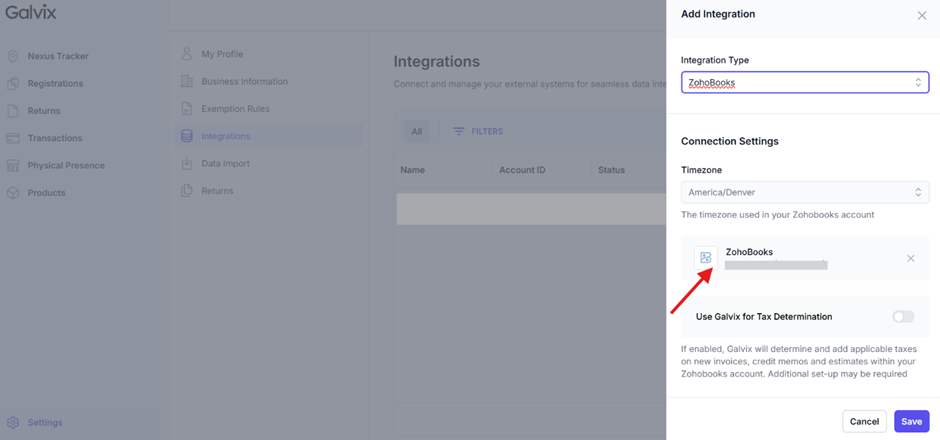Click the Nexus Tracker pin icon
The height and width of the screenshot is (440, 940).
point(13,56)
